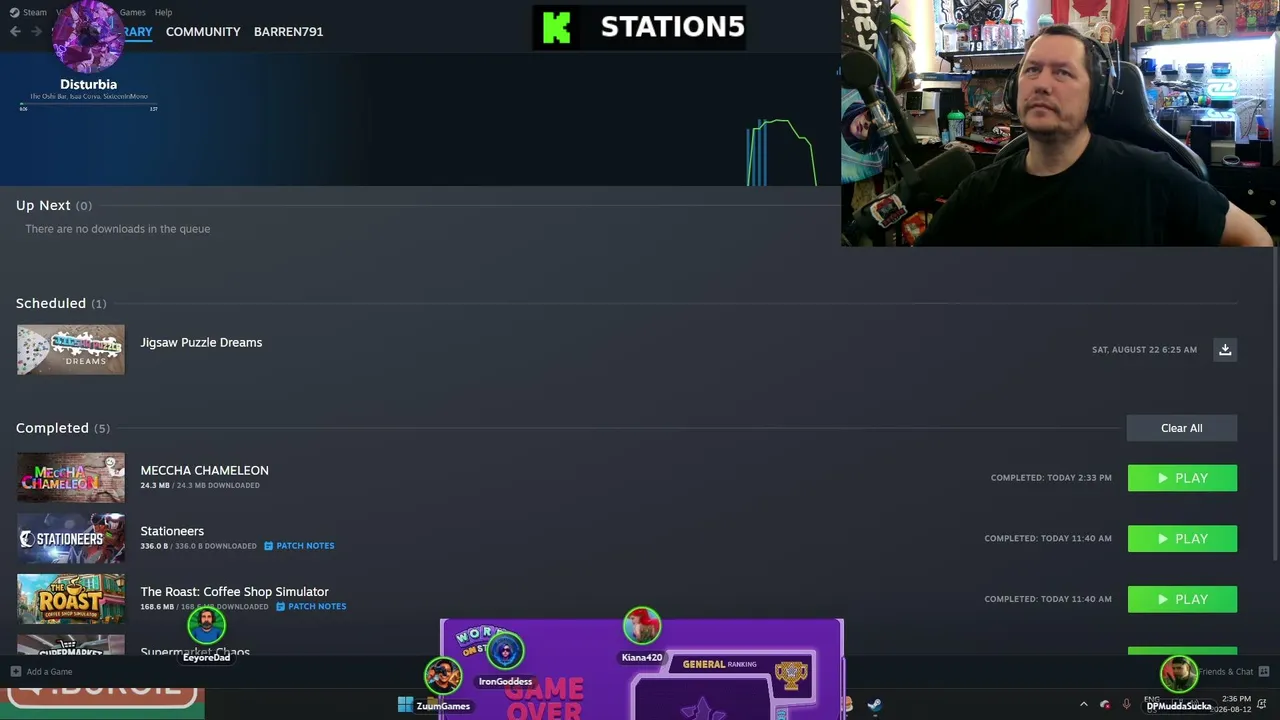Switch to the Library tab

137,32
